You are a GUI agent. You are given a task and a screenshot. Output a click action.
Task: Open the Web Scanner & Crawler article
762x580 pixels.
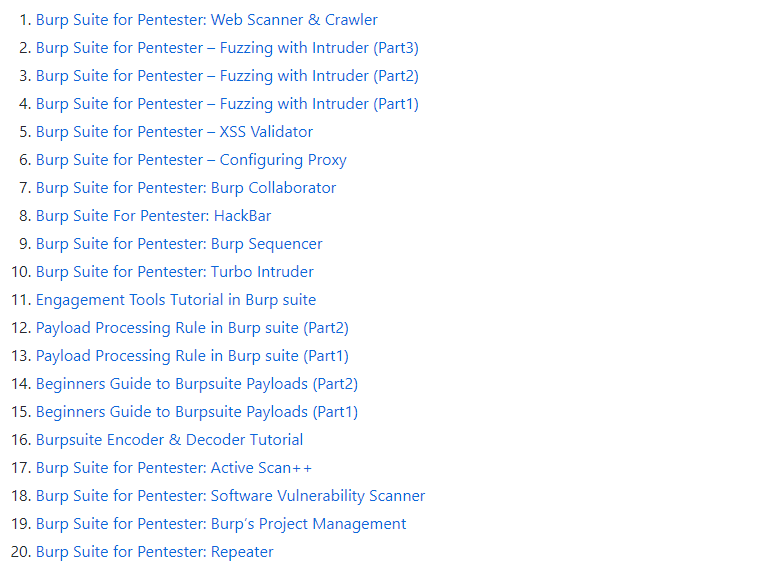point(207,20)
